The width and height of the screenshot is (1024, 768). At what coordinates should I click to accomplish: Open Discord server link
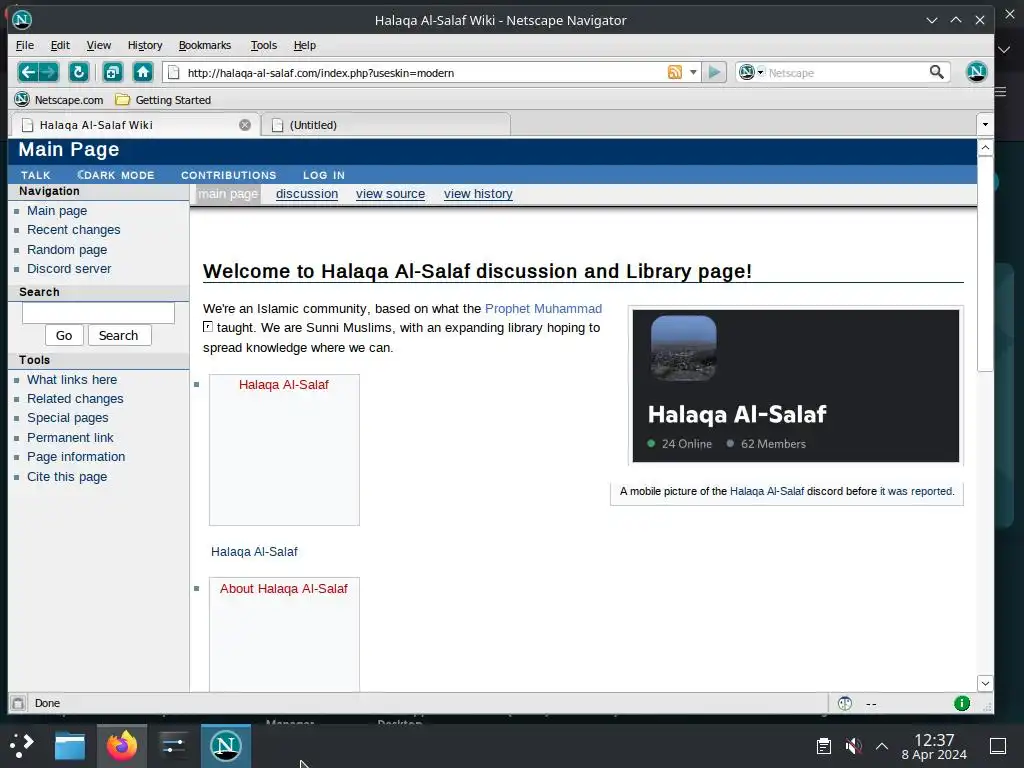69,268
